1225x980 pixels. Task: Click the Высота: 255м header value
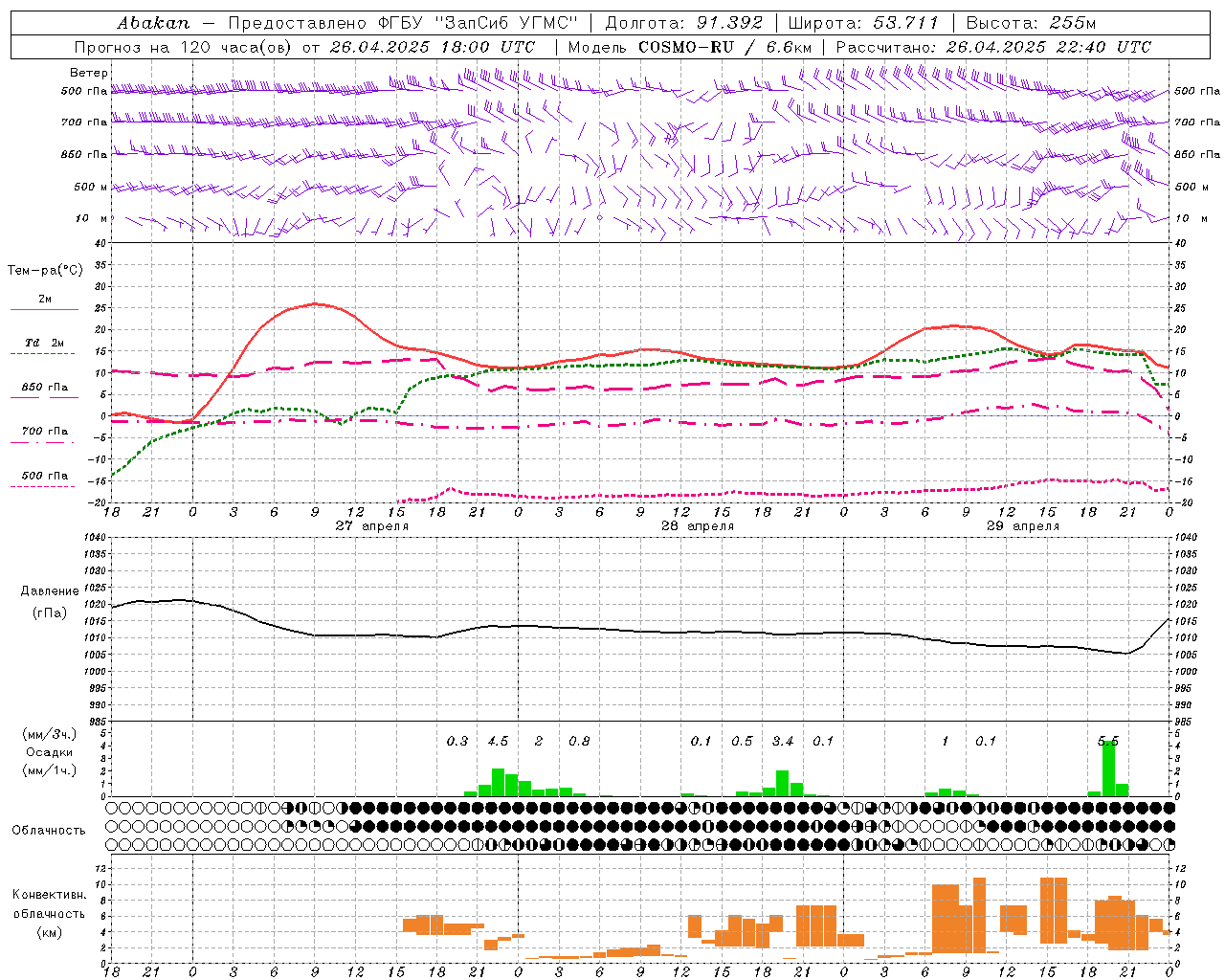[x=1031, y=23]
